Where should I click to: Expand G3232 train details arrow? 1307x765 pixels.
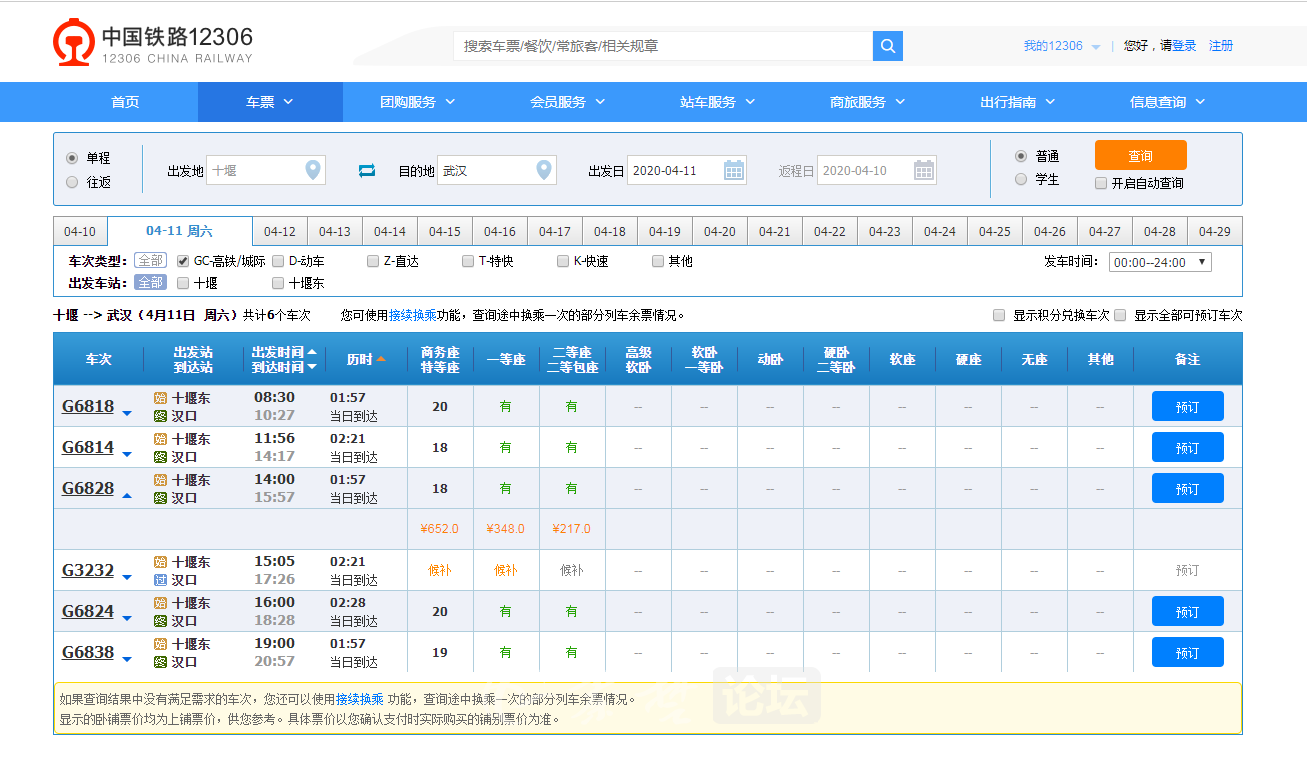tap(127, 577)
